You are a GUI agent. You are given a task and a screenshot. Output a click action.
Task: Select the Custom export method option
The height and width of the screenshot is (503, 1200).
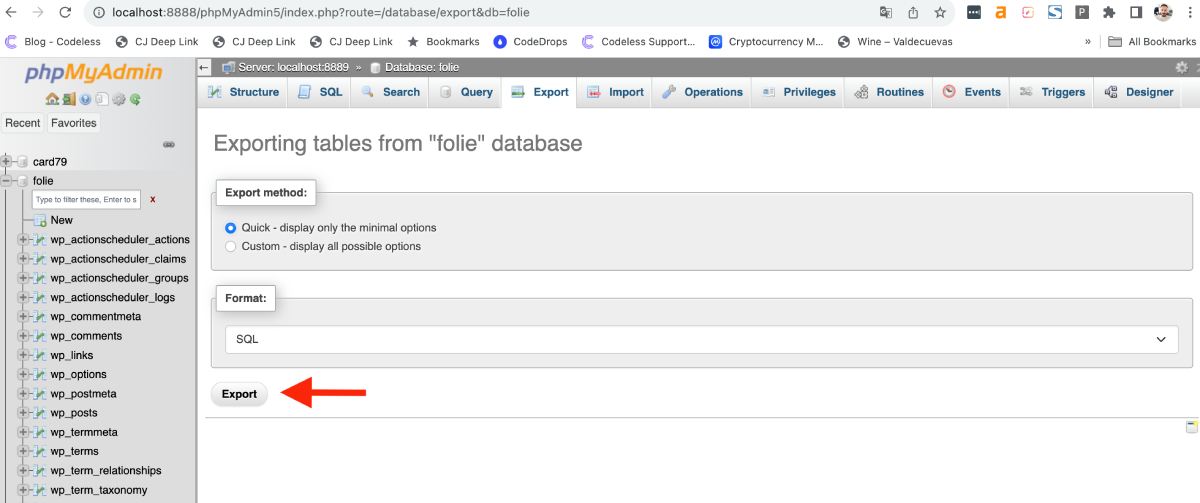coord(231,246)
